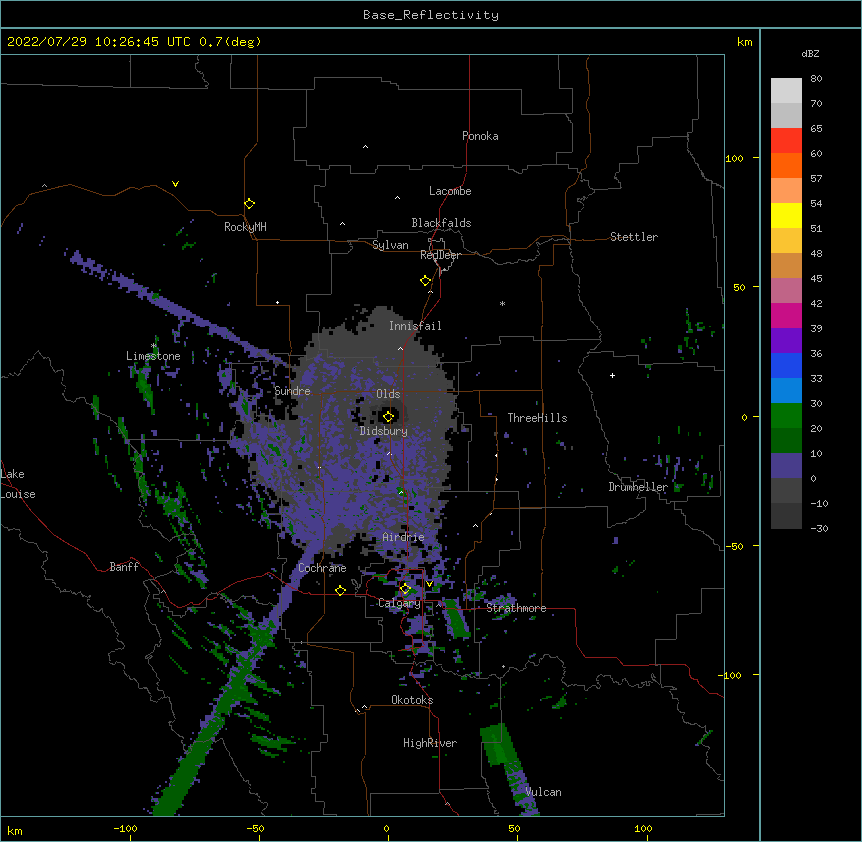This screenshot has width=862, height=842.
Task: Select the -30 value in dBZ legend
Action: point(819,528)
